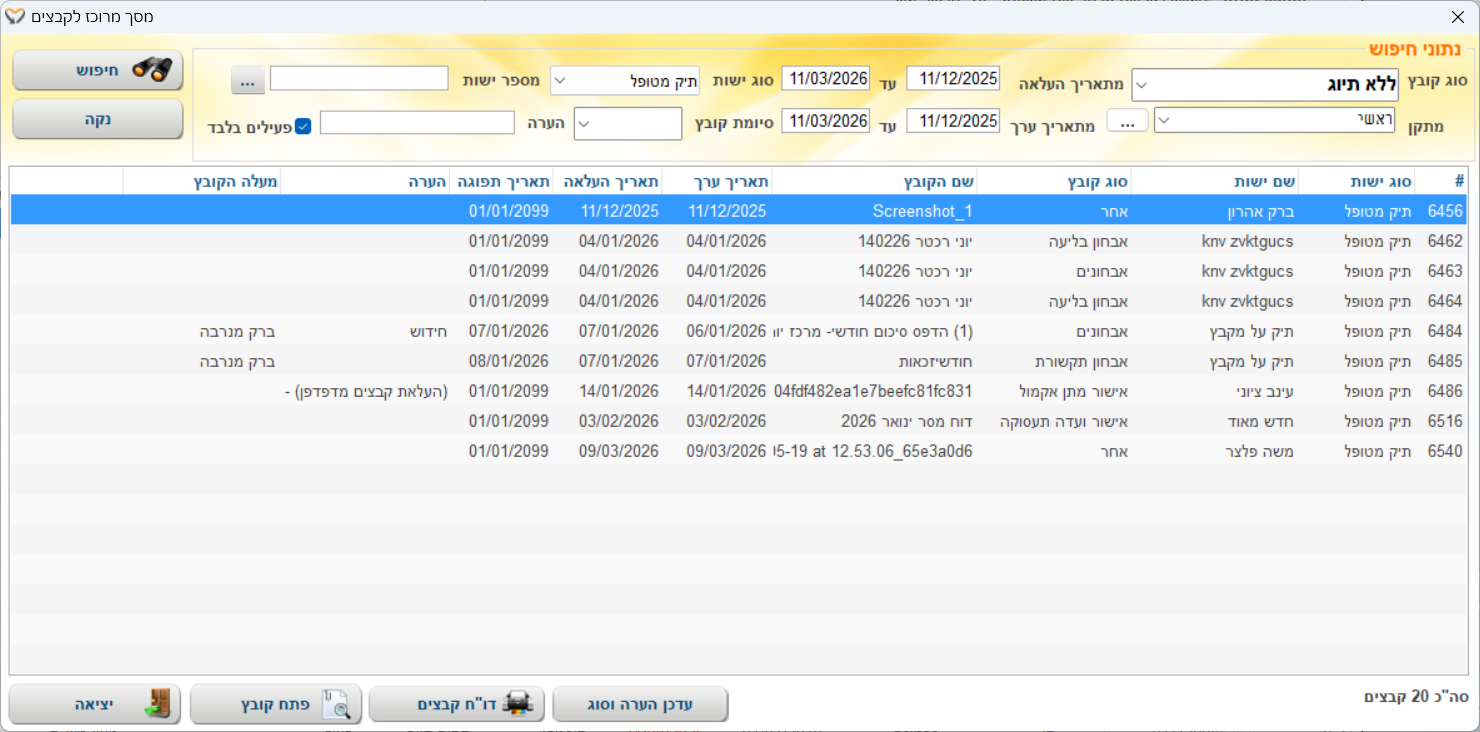Click the browse button next to facility

(1127, 121)
